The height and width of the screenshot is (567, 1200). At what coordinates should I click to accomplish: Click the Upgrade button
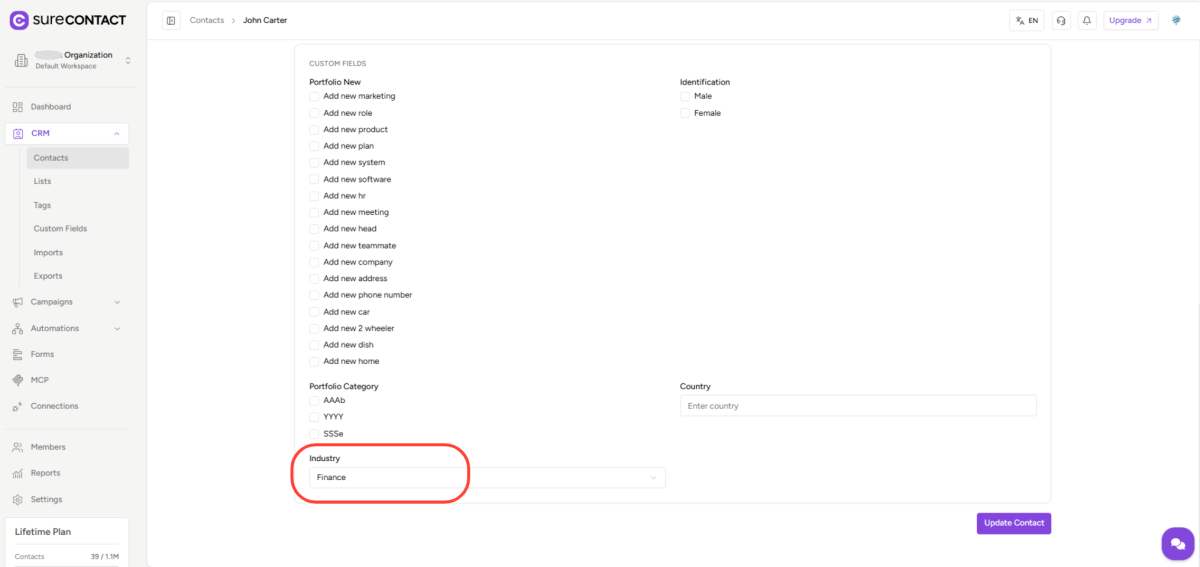pos(1130,20)
